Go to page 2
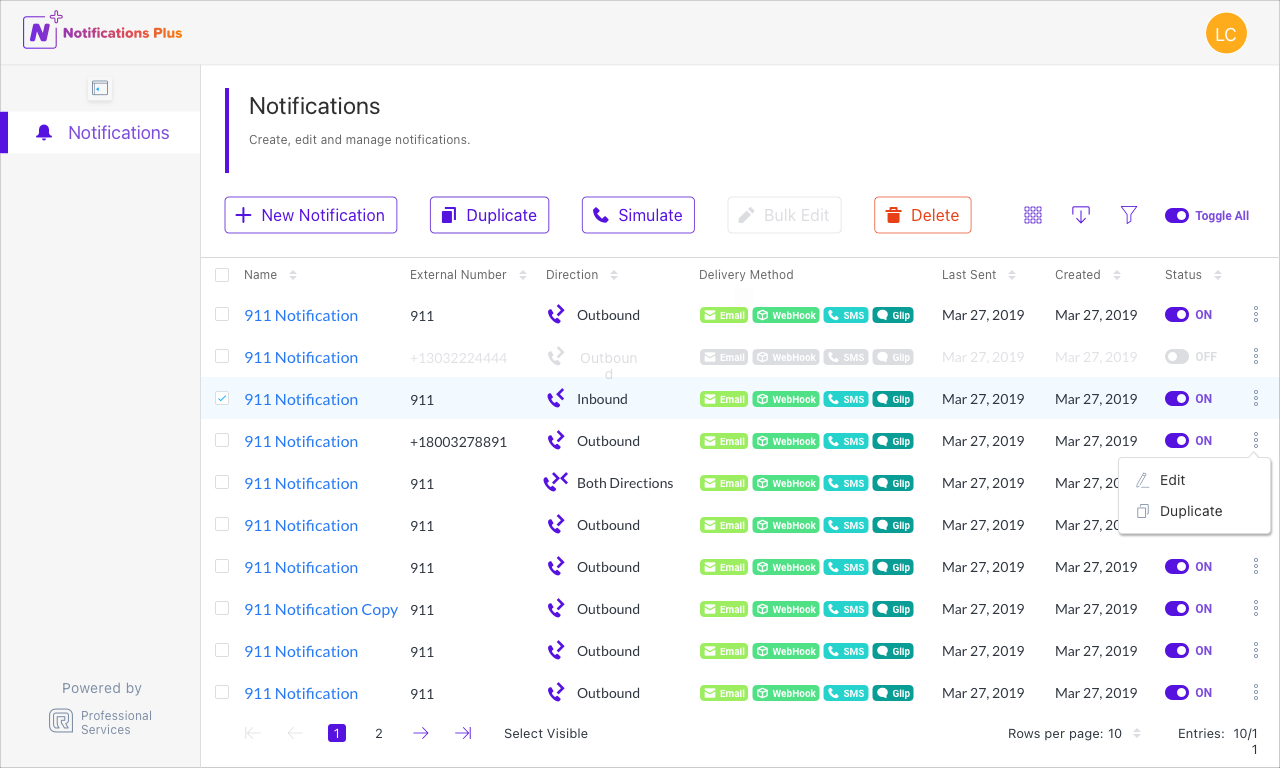 (379, 733)
